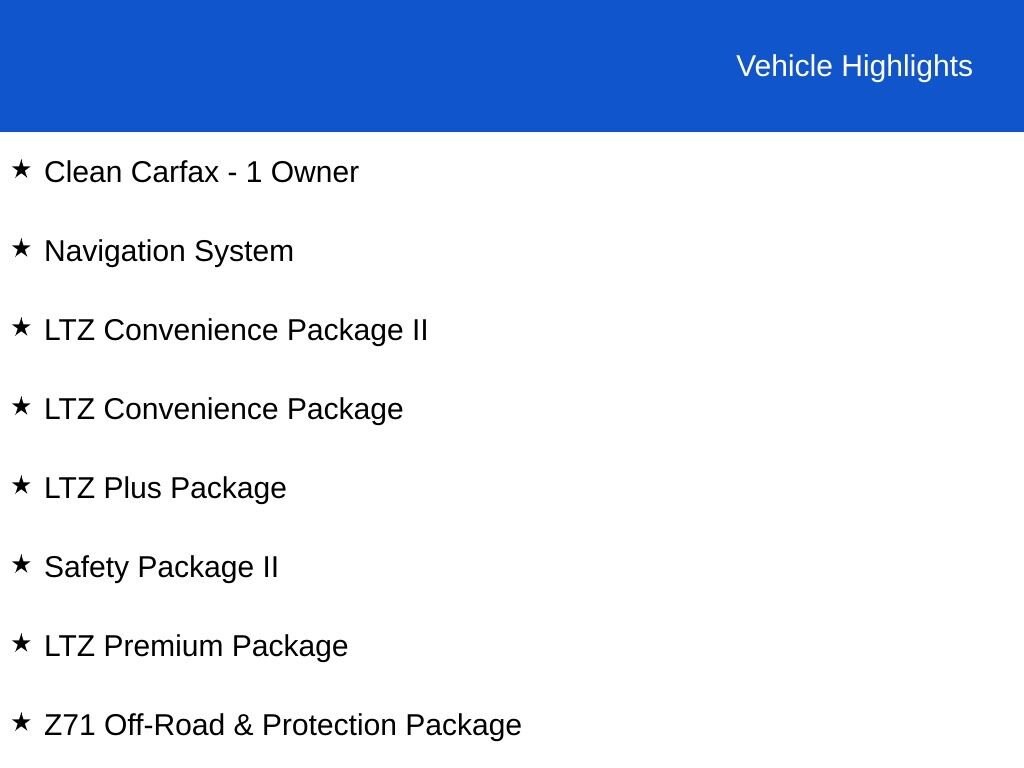Select the star before LTZ Premium Package
The width and height of the screenshot is (1024, 768).
coord(21,643)
